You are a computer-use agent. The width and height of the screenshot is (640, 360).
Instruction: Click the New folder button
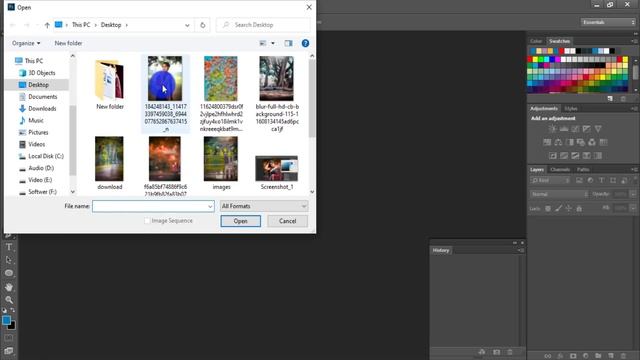pos(68,43)
